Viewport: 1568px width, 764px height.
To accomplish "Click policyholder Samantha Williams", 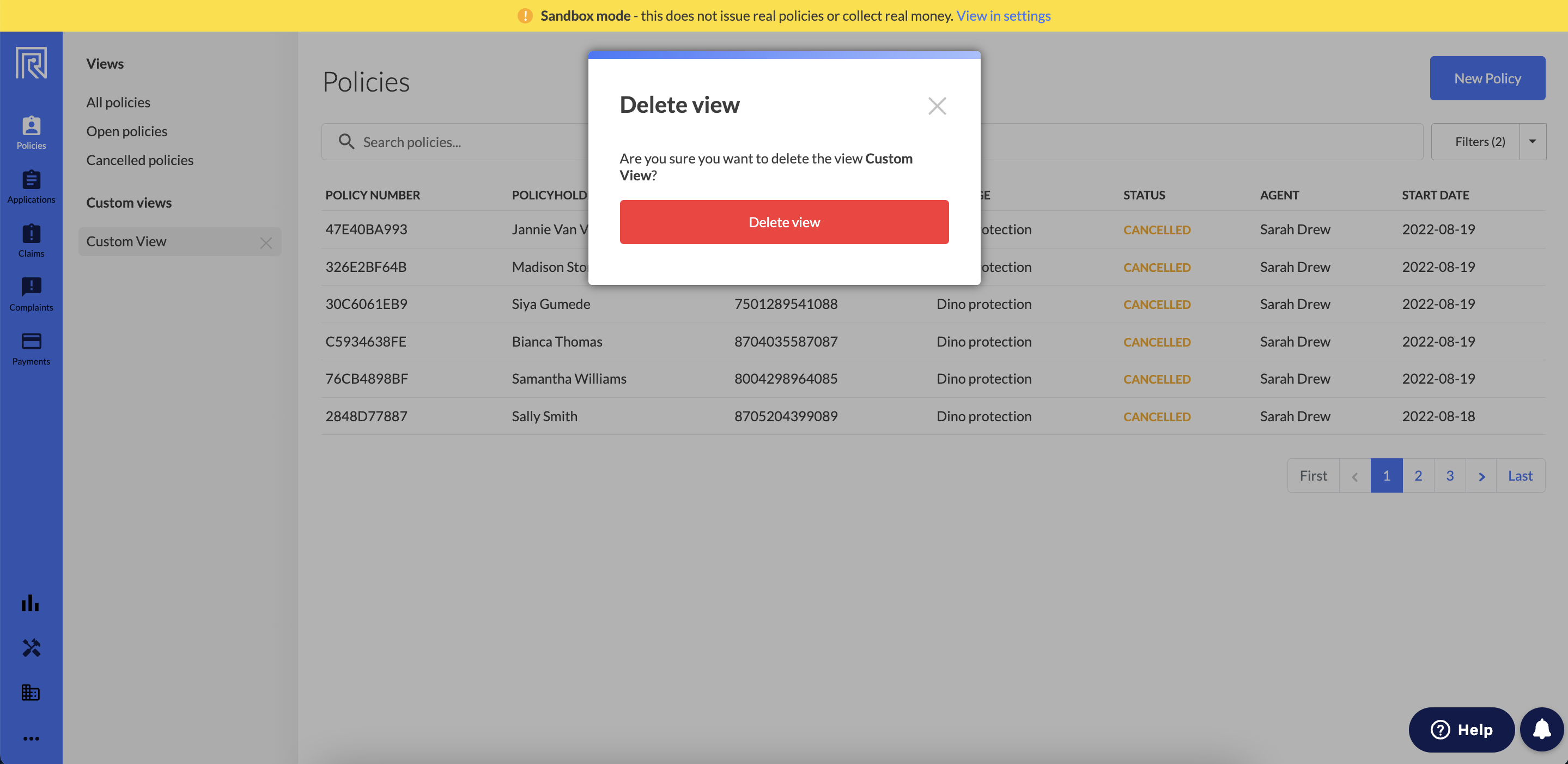I will [569, 378].
